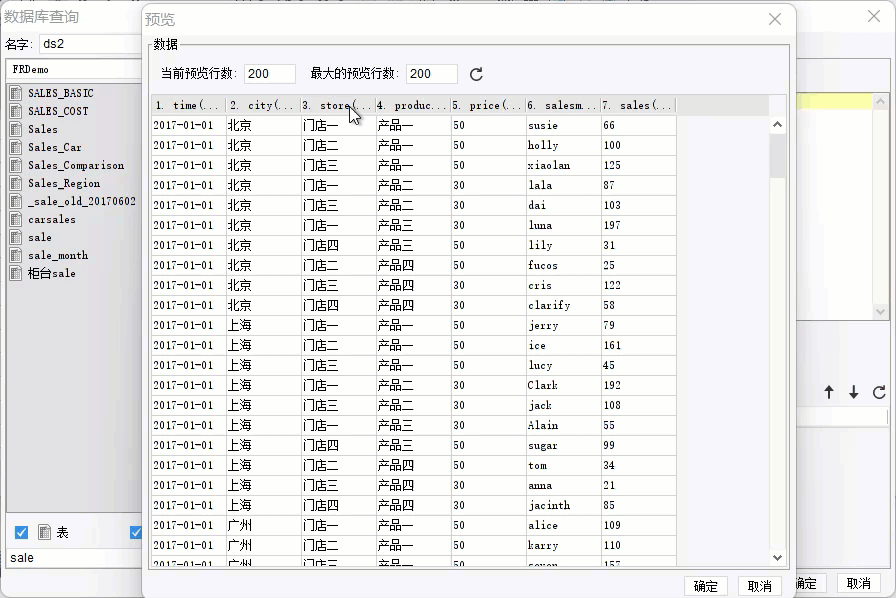The width and height of the screenshot is (896, 598).
Task: Select the cell with salesman karry
Action: coord(563,545)
